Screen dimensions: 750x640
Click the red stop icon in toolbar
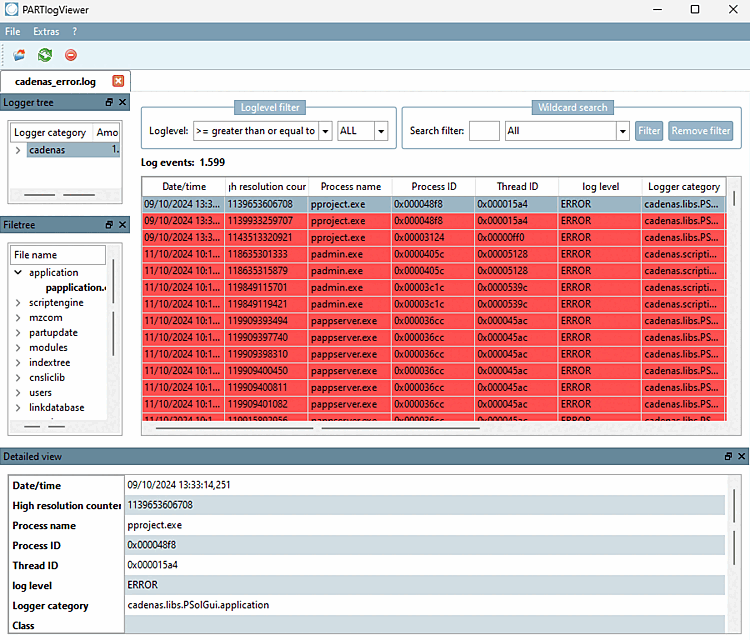click(x=71, y=56)
